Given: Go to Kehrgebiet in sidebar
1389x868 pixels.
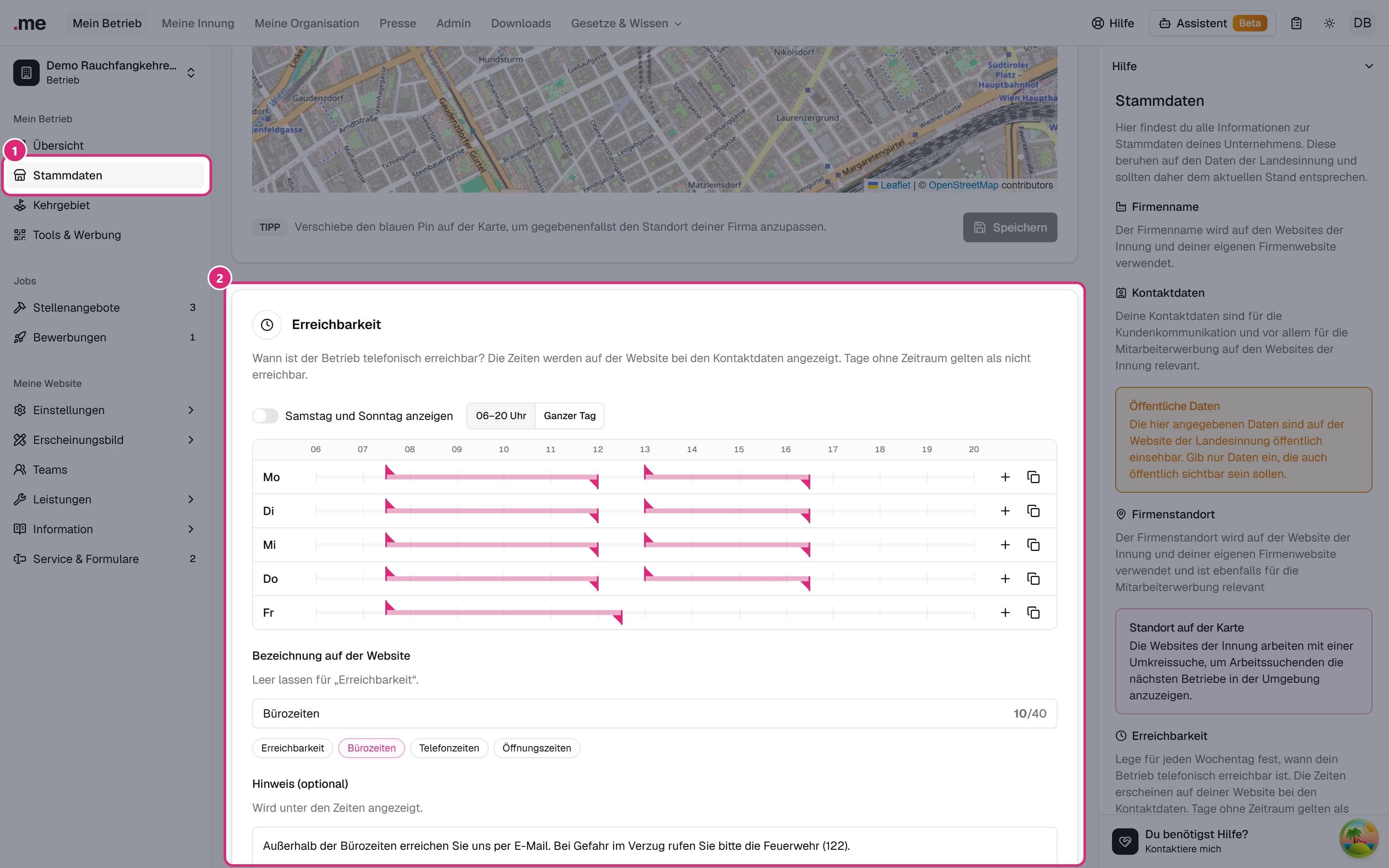Looking at the screenshot, I should pyautogui.click(x=105, y=205).
